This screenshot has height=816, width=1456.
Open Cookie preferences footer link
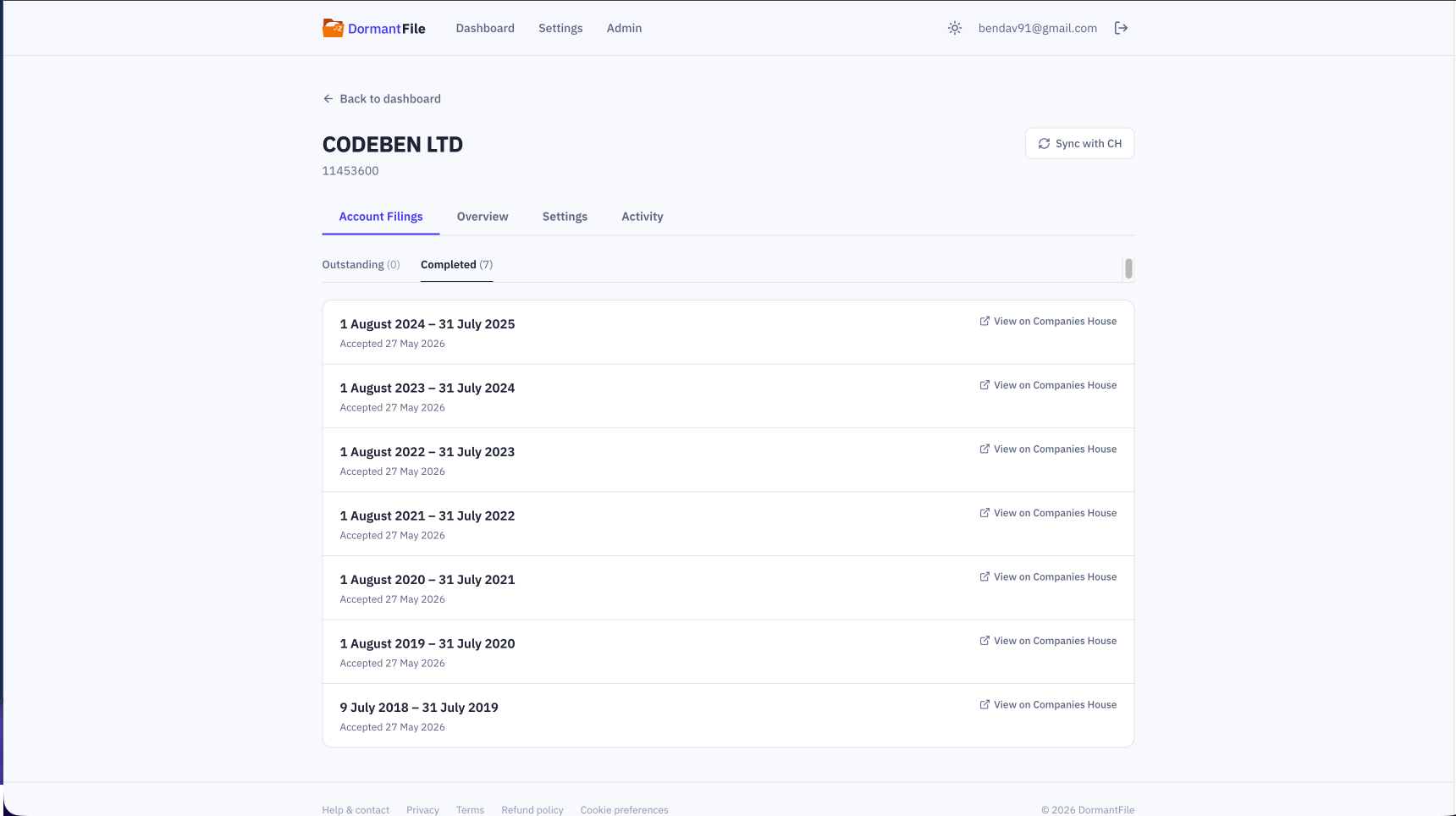click(x=624, y=810)
